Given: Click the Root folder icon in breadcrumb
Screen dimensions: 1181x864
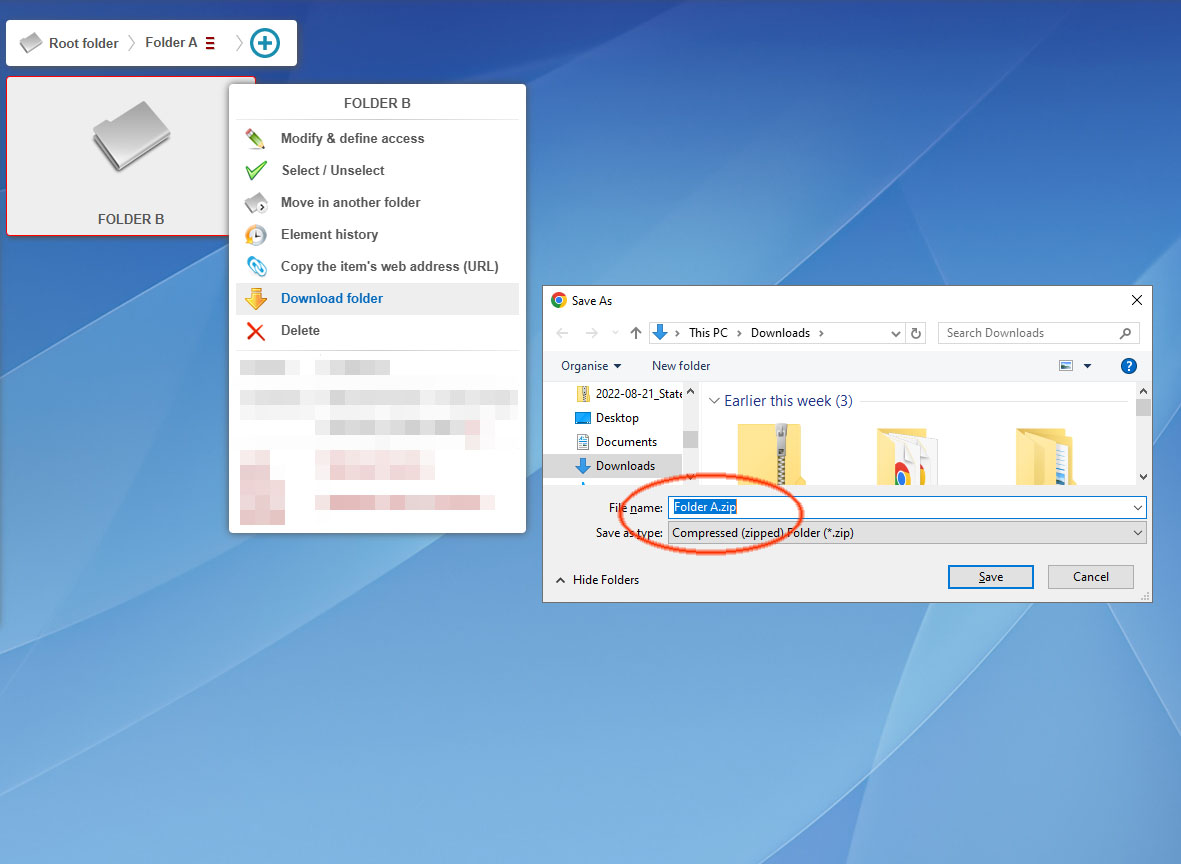Looking at the screenshot, I should [32, 43].
